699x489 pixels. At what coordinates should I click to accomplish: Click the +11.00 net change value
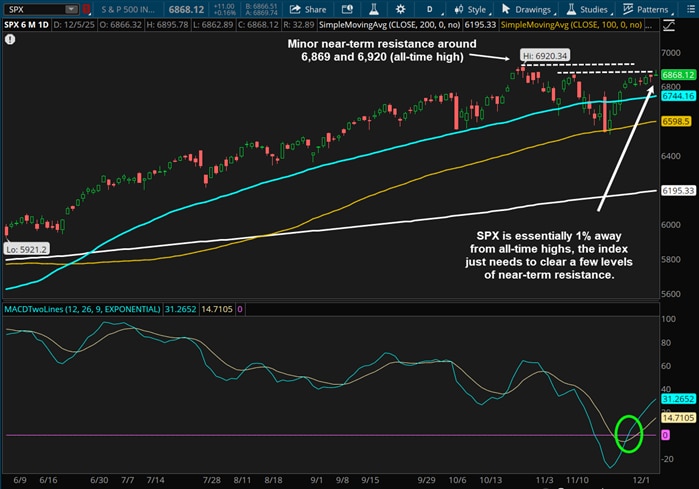[224, 6]
